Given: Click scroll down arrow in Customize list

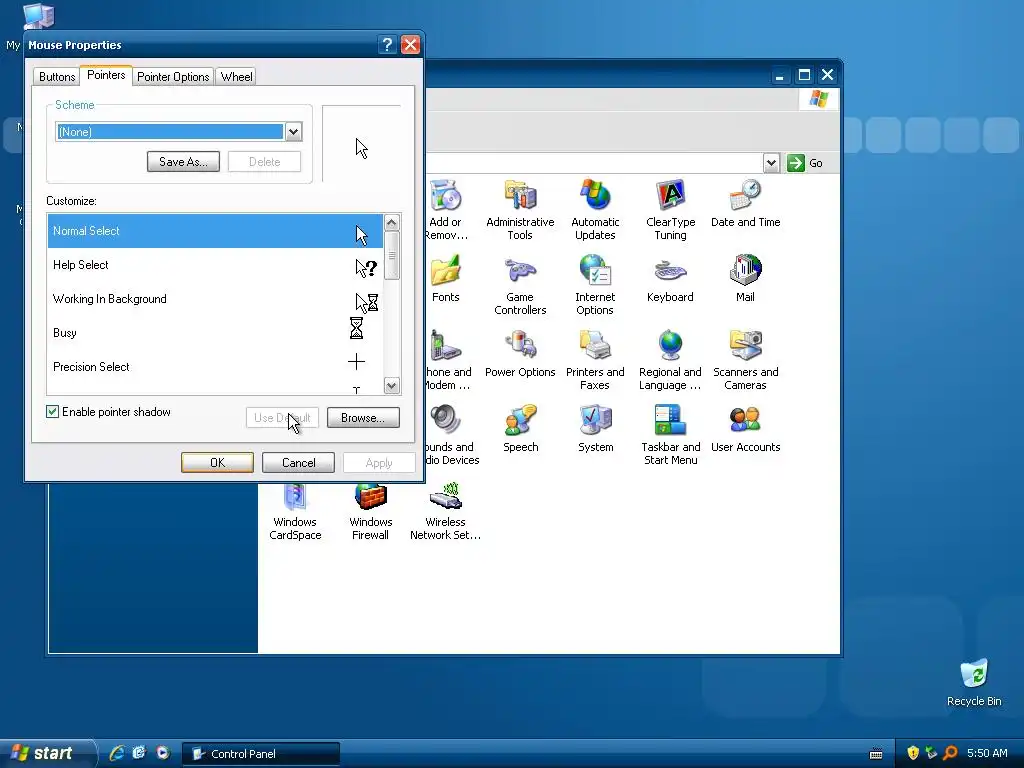Looking at the screenshot, I should click(x=392, y=385).
